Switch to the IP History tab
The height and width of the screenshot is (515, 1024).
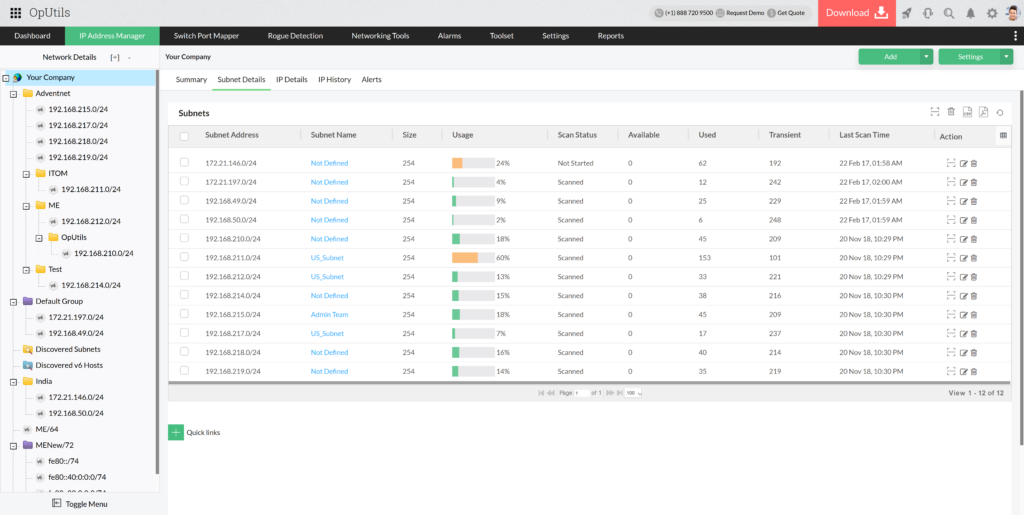[x=334, y=79]
